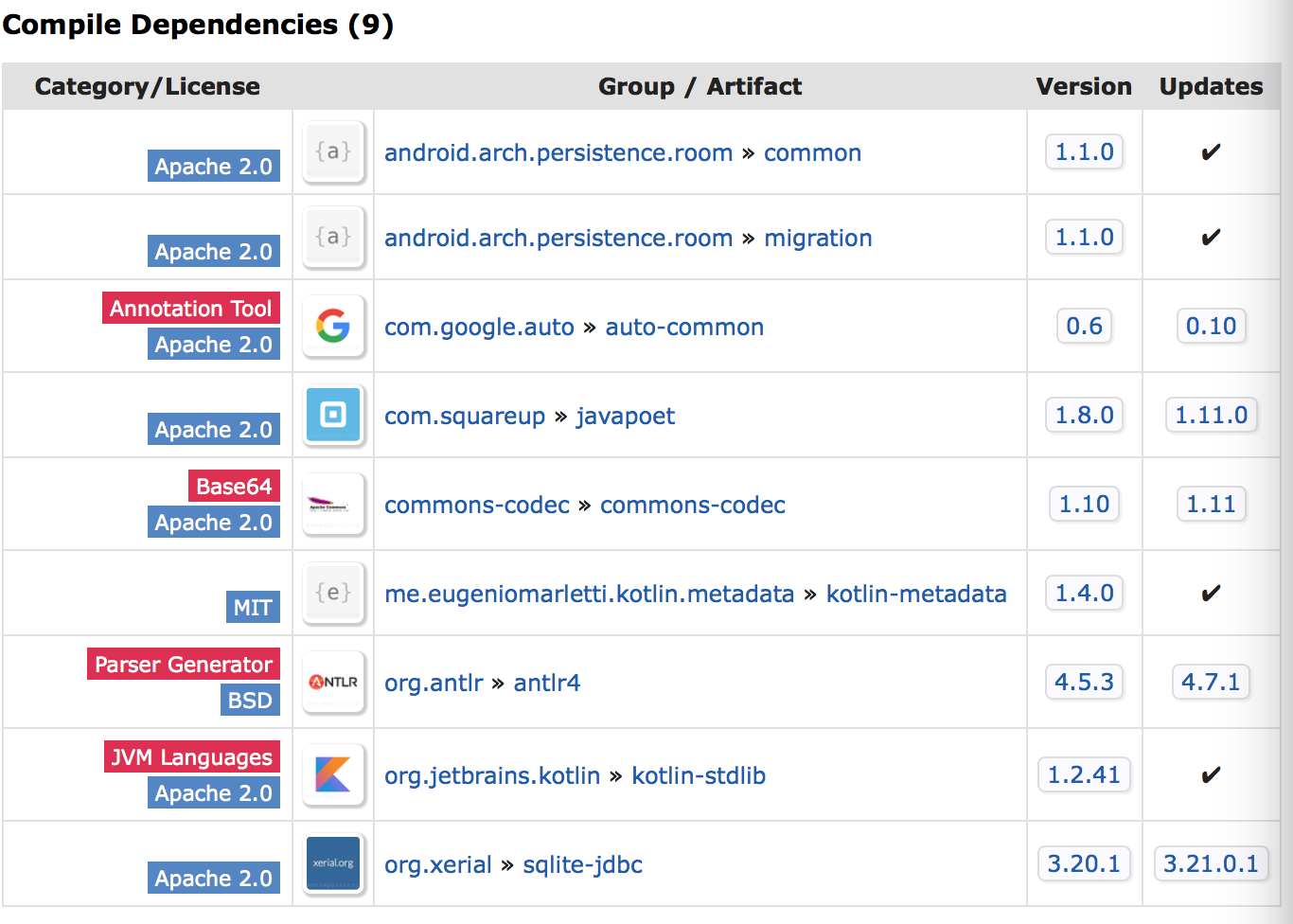Open sqlite-jdbc update version 3.21.0.1
1293x924 pixels.
pyautogui.click(x=1211, y=864)
